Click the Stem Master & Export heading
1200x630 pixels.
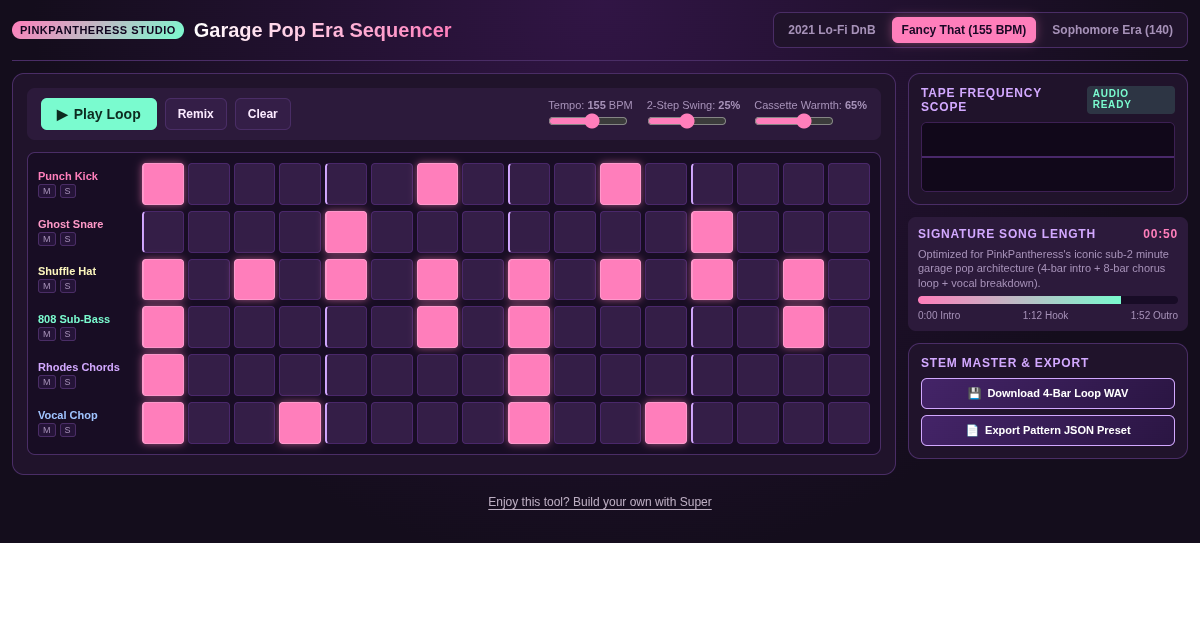tap(1005, 363)
